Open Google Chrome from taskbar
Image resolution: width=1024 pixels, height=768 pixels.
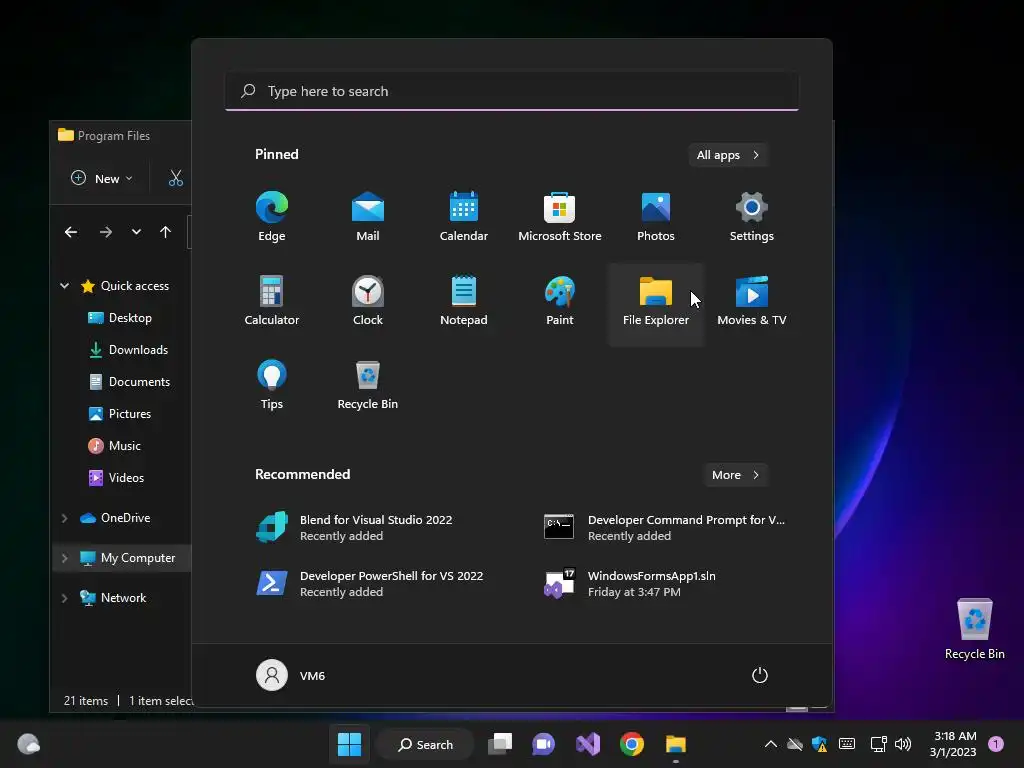632,744
